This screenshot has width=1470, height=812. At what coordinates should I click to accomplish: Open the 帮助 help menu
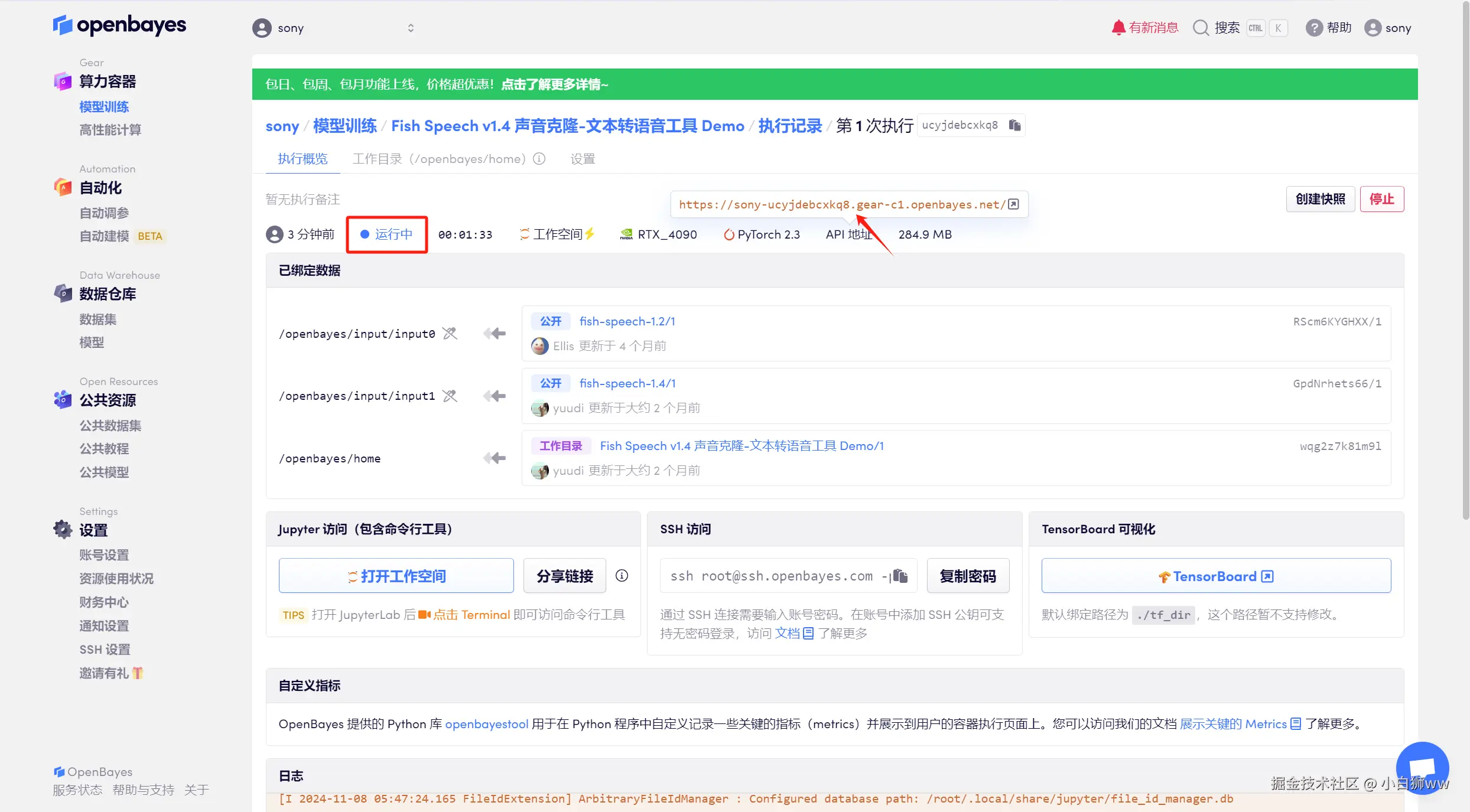[x=1329, y=28]
